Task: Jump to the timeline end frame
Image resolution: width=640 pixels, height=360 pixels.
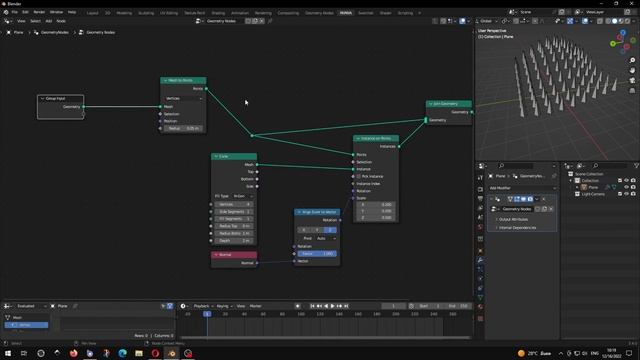Action: tap(346, 306)
